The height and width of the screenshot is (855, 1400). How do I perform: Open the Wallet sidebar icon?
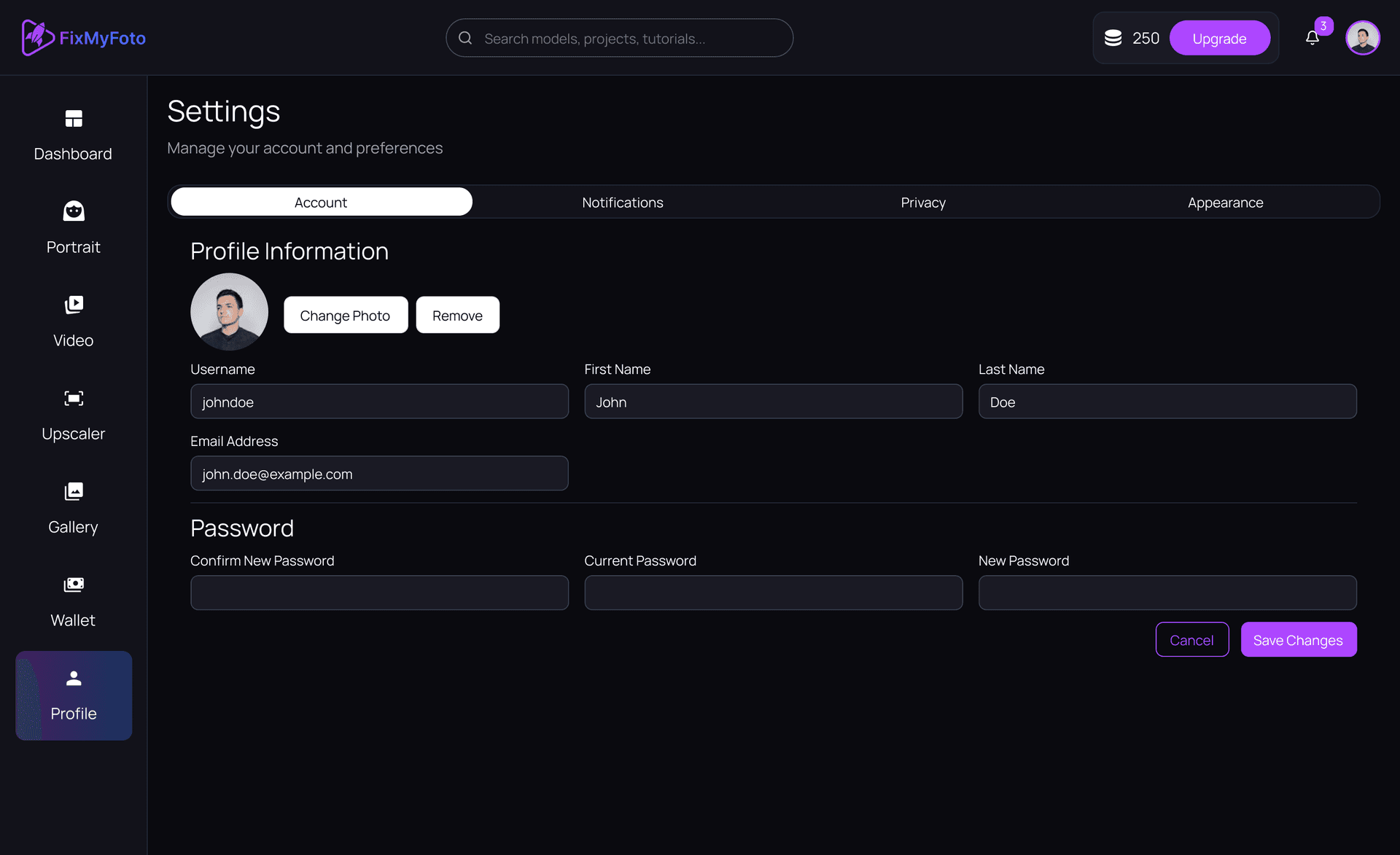pyautogui.click(x=74, y=585)
